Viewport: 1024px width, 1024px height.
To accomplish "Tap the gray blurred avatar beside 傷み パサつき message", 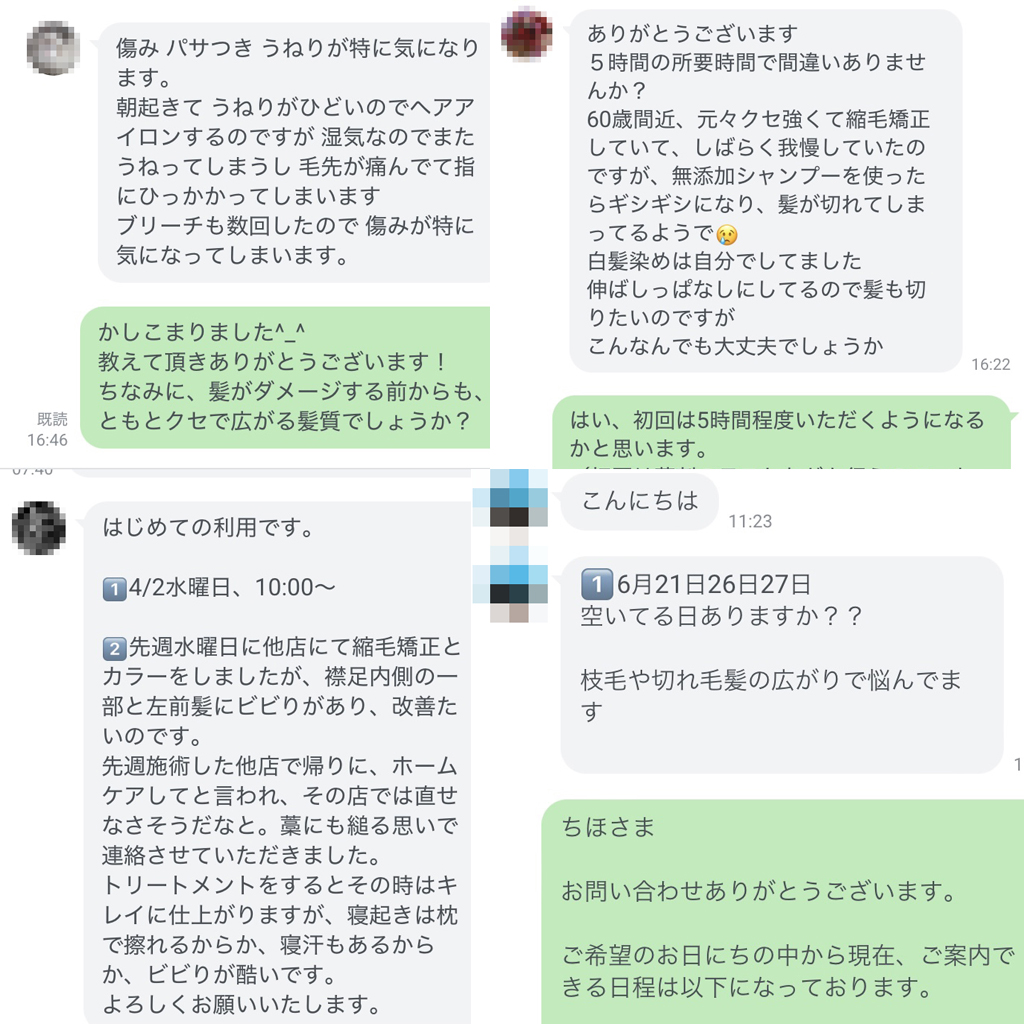I will (53, 48).
